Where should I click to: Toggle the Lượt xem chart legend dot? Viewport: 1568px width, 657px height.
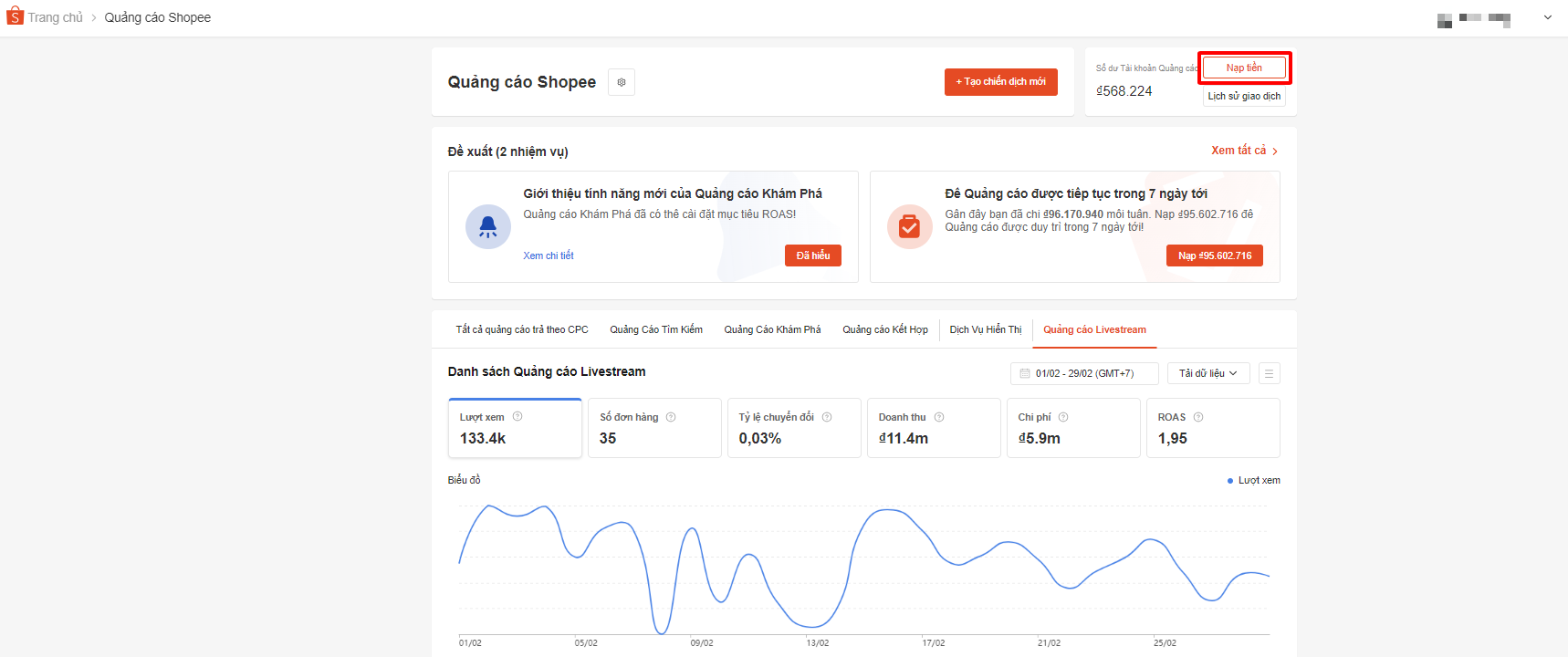coord(1230,481)
